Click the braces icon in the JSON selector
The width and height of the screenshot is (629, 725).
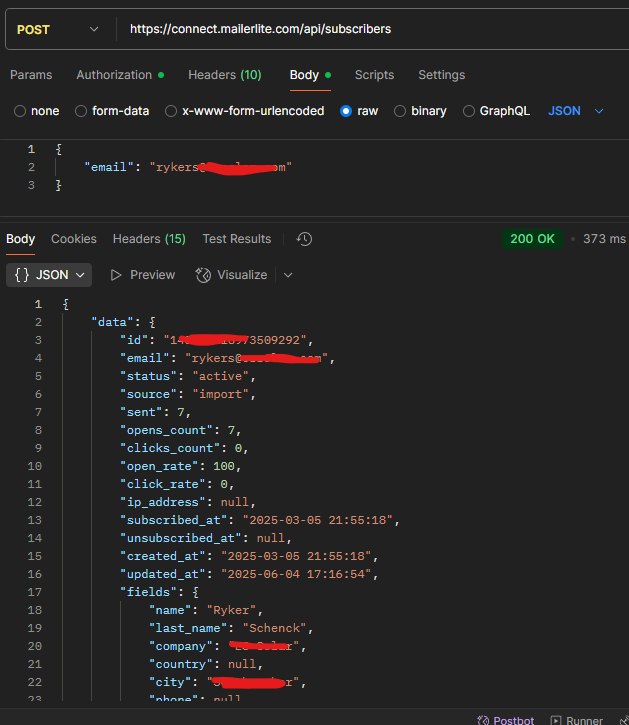pyautogui.click(x=22, y=275)
